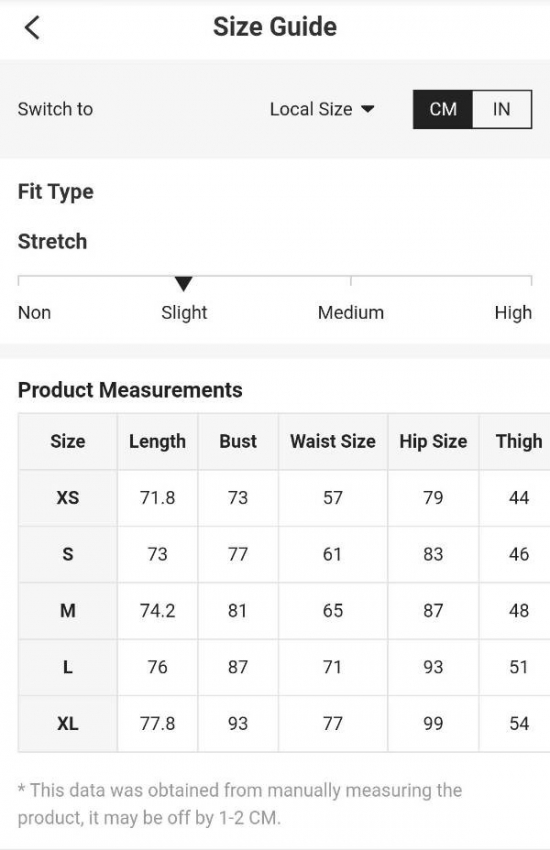Go back using the arrow icon
Screen dimensions: 550x850
click(x=32, y=27)
